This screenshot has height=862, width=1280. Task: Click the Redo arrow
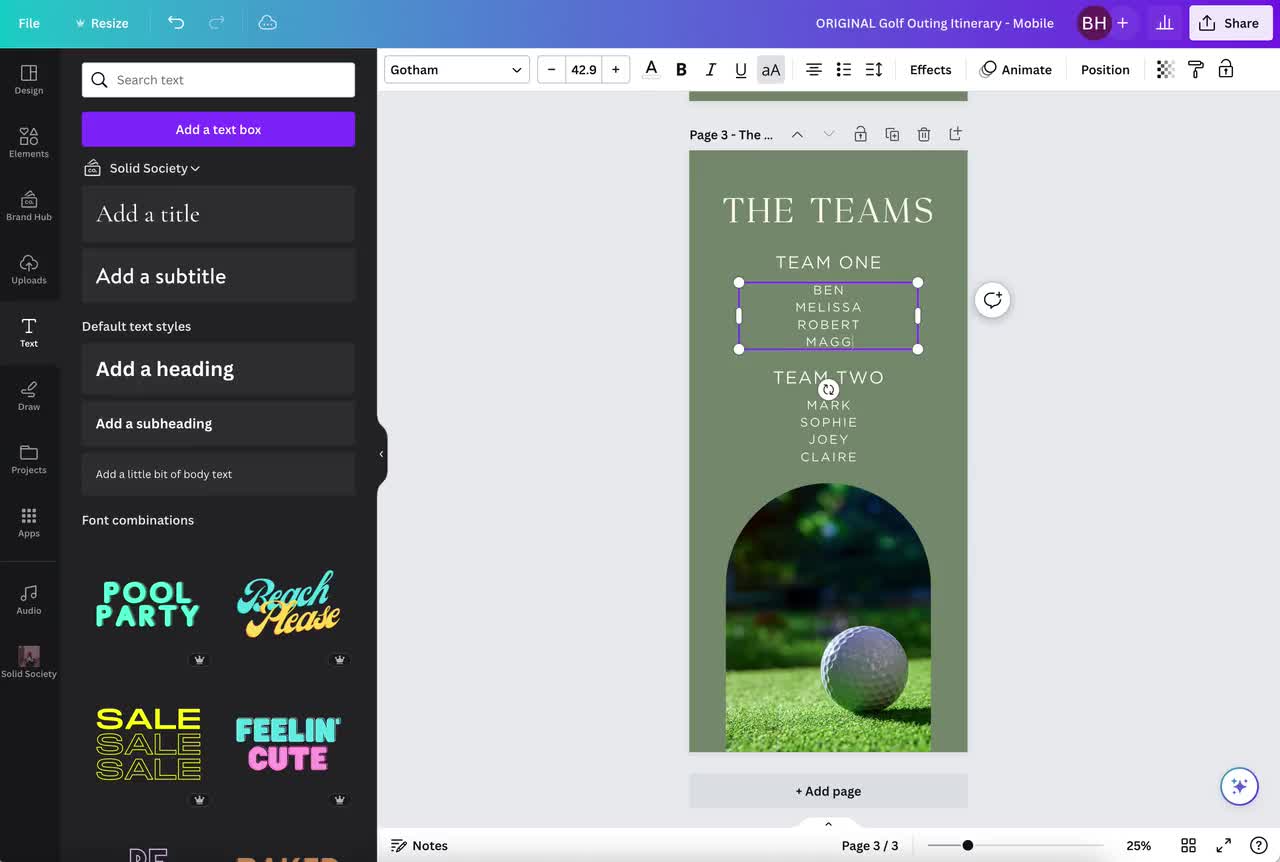tap(216, 22)
